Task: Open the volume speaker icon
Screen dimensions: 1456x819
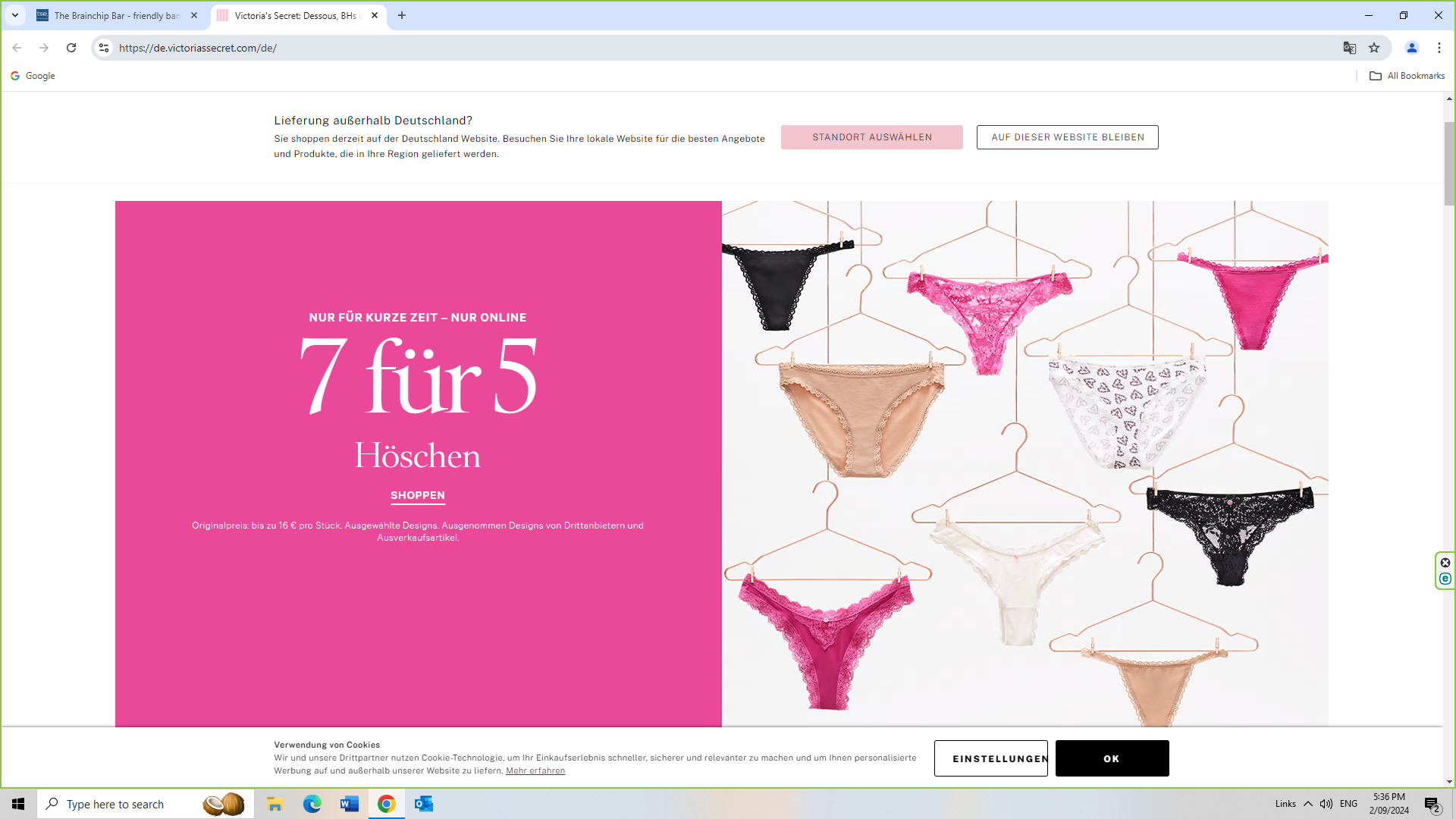Action: [1326, 804]
